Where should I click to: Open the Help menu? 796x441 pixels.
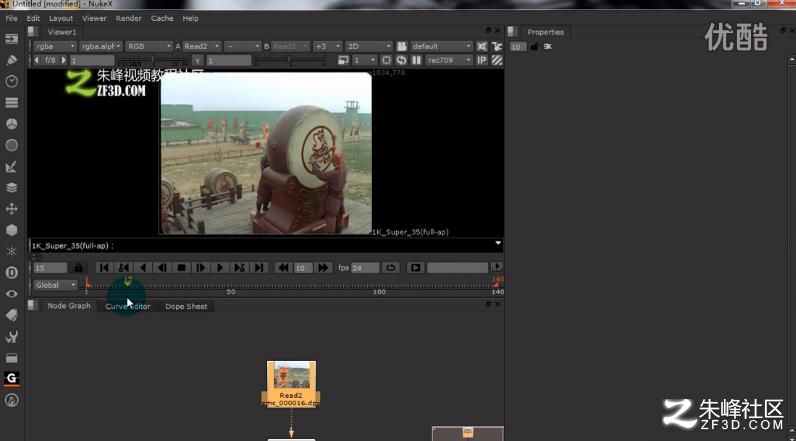[x=190, y=18]
